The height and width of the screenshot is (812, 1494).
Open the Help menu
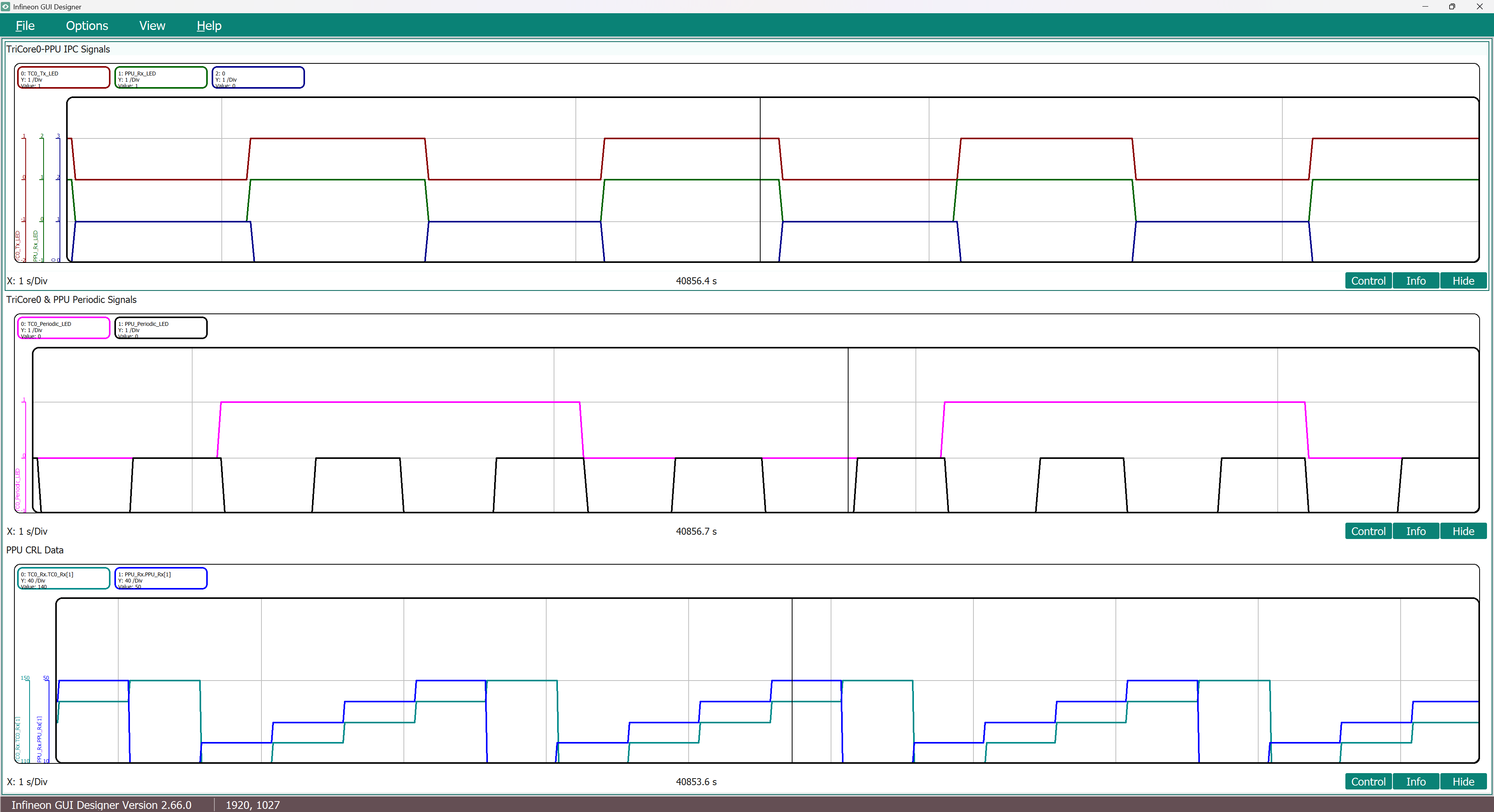tap(209, 26)
